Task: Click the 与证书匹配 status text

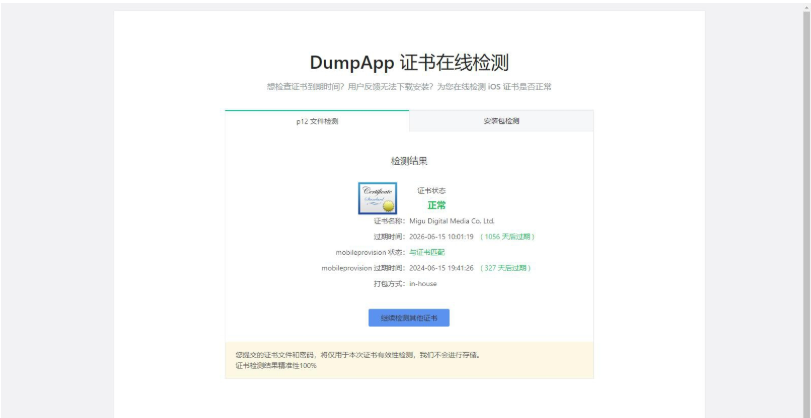Action: pos(429,252)
